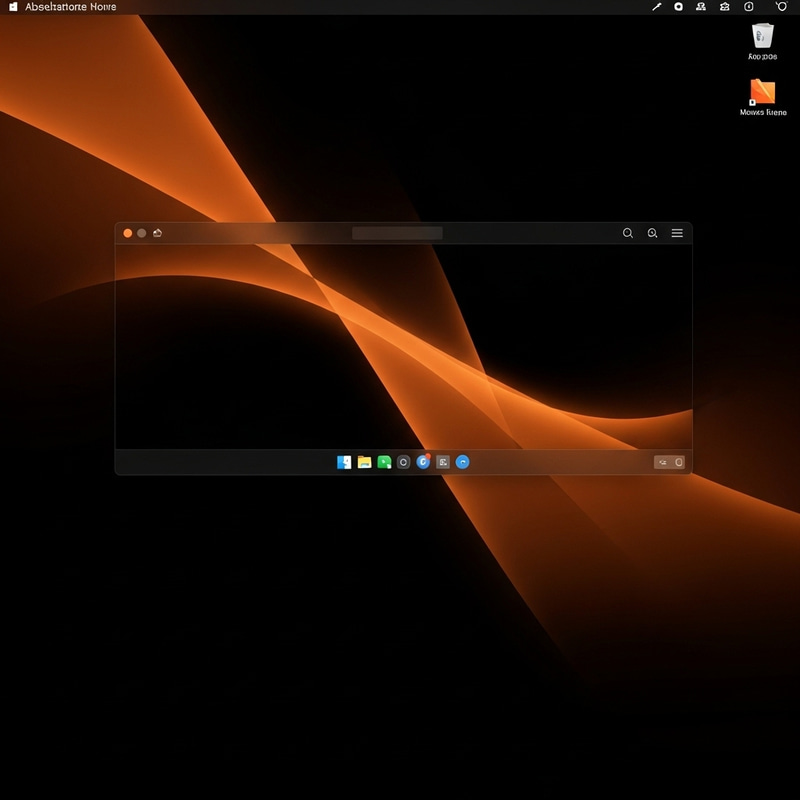The height and width of the screenshot is (800, 800).
Task: Open the blue browser icon in the dock
Action: [x=462, y=462]
